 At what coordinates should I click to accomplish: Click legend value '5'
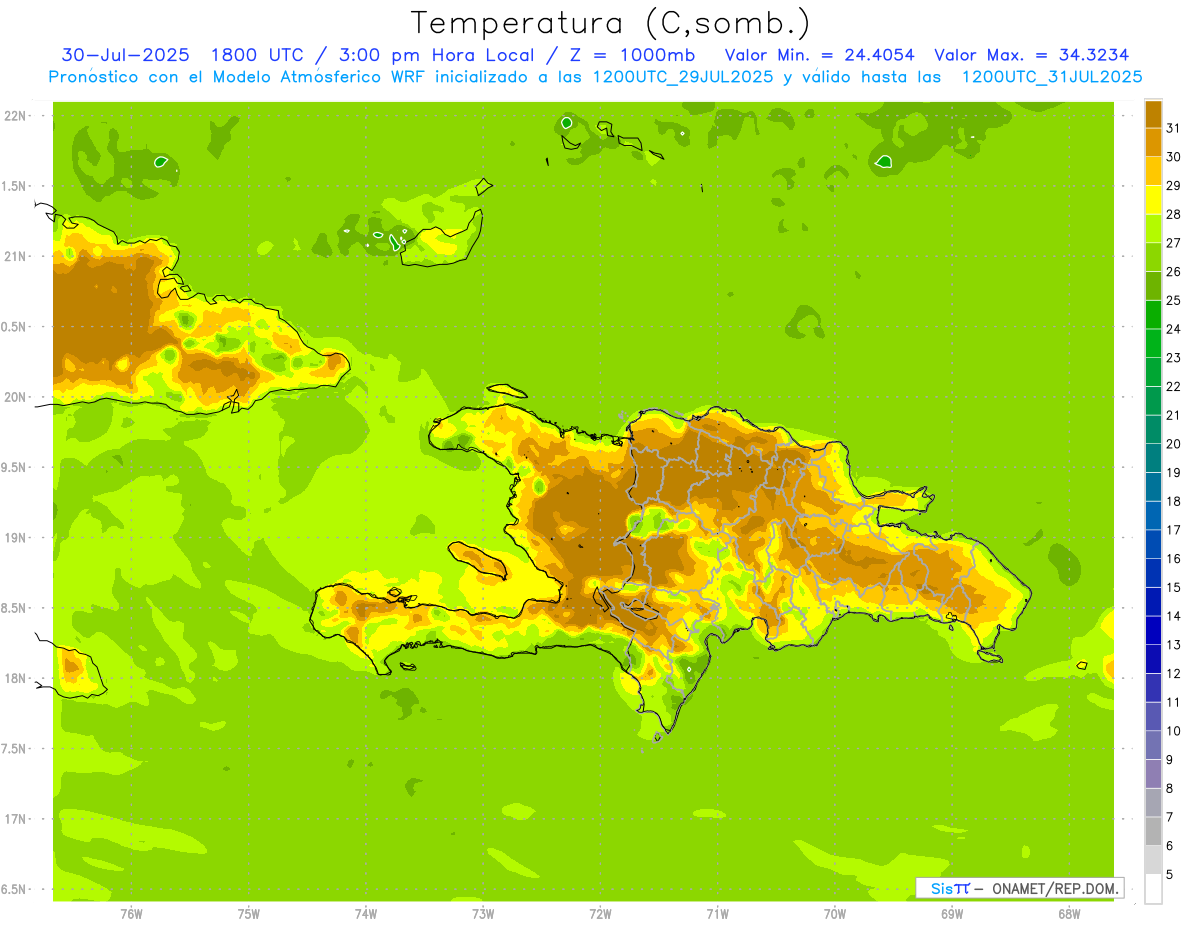(x=1170, y=874)
